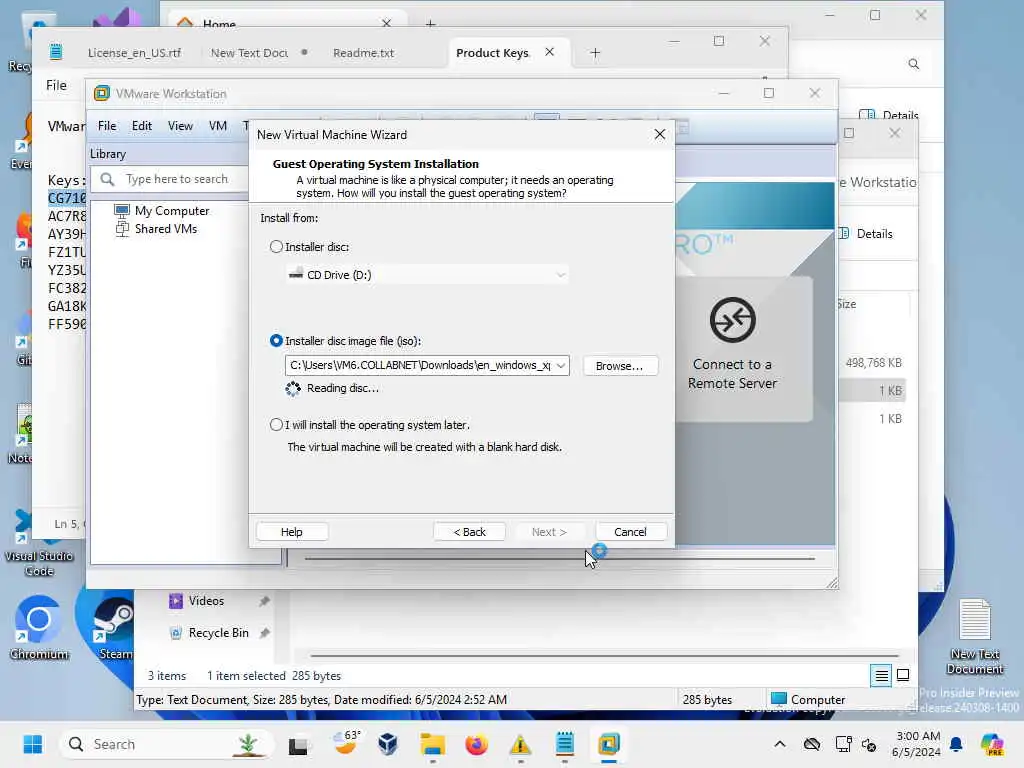The image size is (1024, 768).
Task: Switch File Explorer to details list view
Action: (881, 676)
